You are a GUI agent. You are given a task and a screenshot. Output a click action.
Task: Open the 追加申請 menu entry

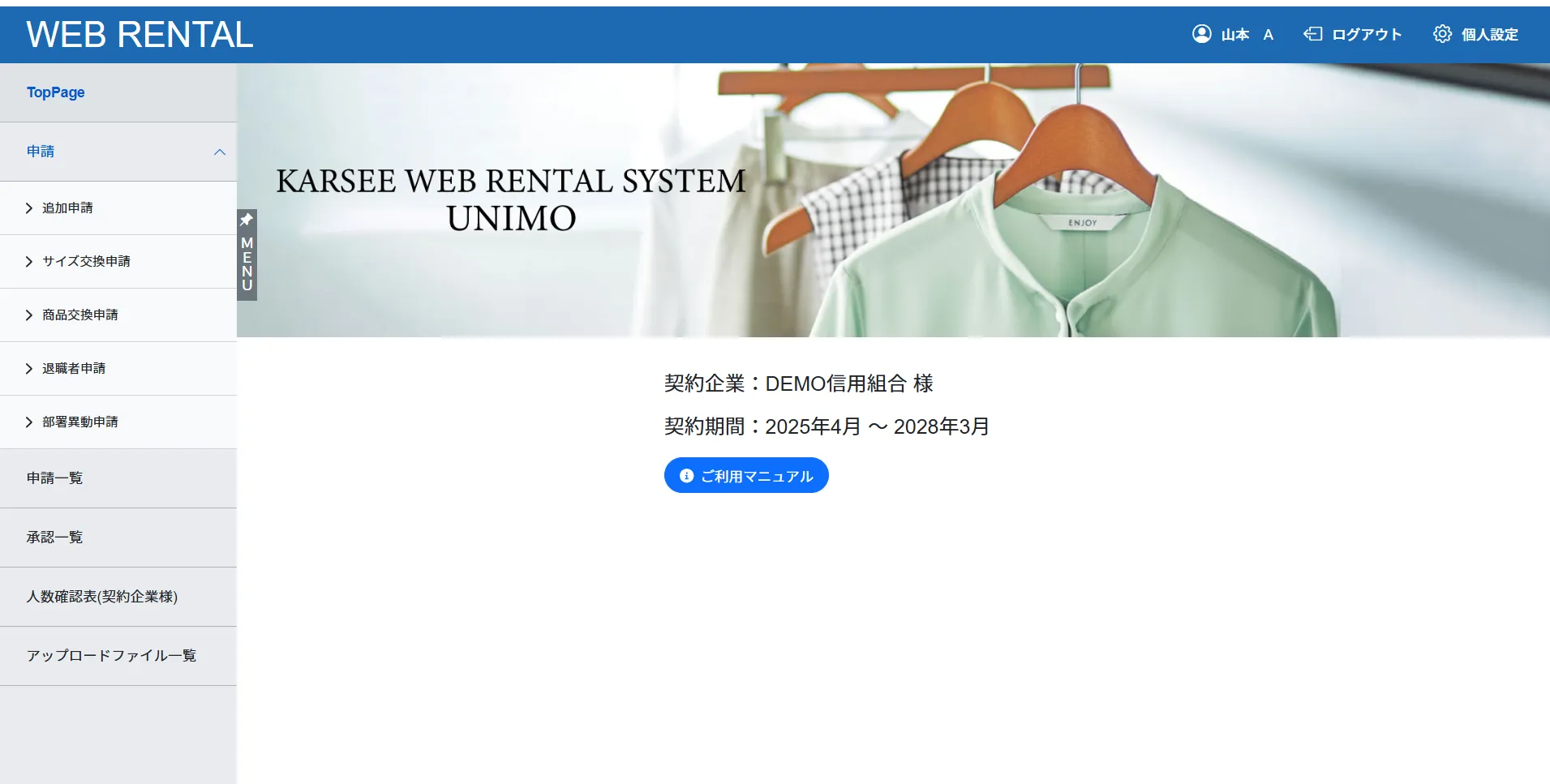point(118,208)
